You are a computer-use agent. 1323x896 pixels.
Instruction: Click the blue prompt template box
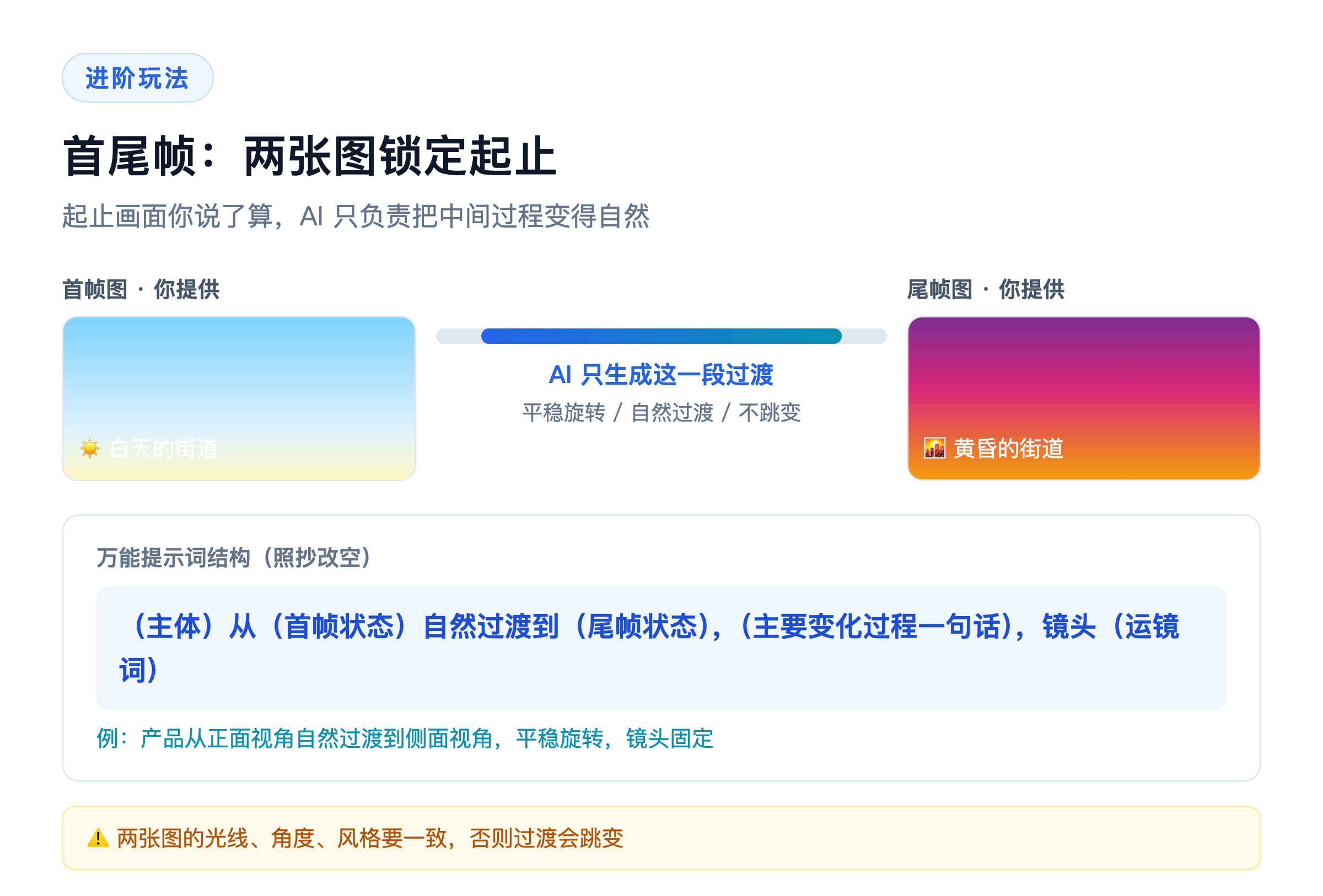point(661,647)
